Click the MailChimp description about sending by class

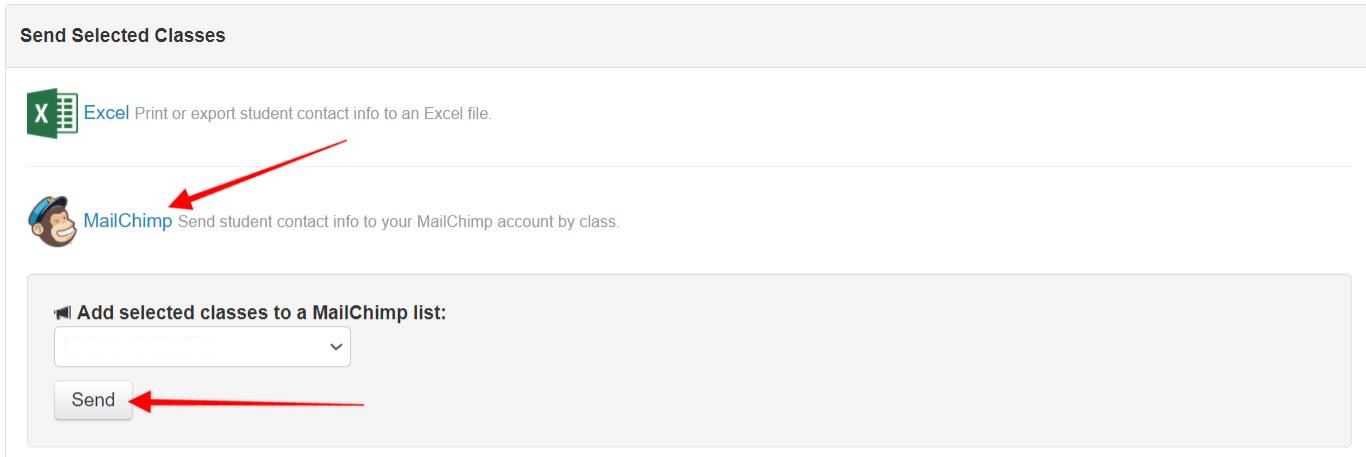click(398, 222)
